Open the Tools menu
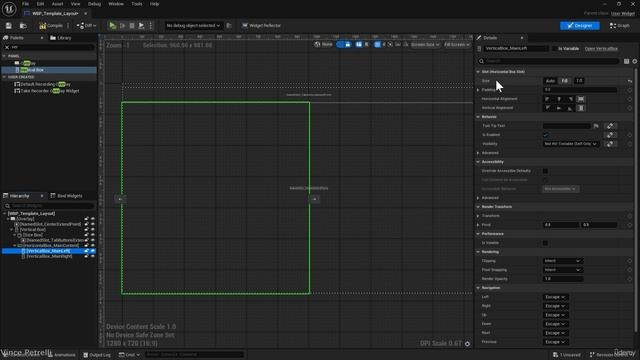The image size is (640, 360). click(x=137, y=4)
